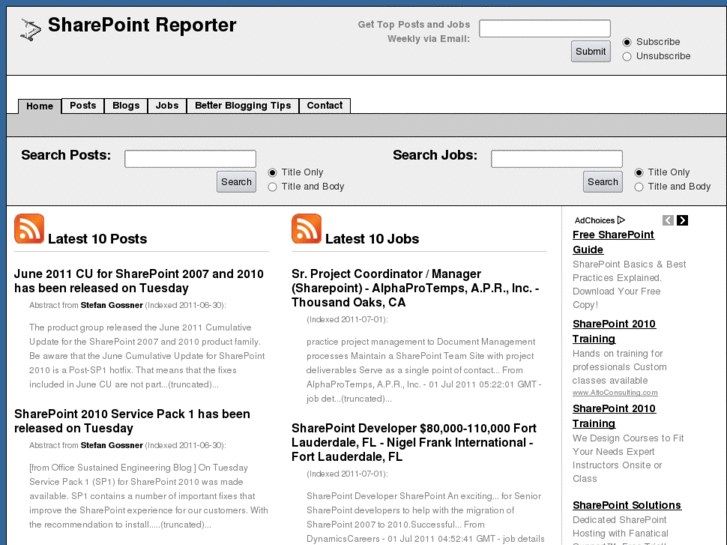The height and width of the screenshot is (545, 727).
Task: Click the Search button for jobs
Action: [x=603, y=182]
